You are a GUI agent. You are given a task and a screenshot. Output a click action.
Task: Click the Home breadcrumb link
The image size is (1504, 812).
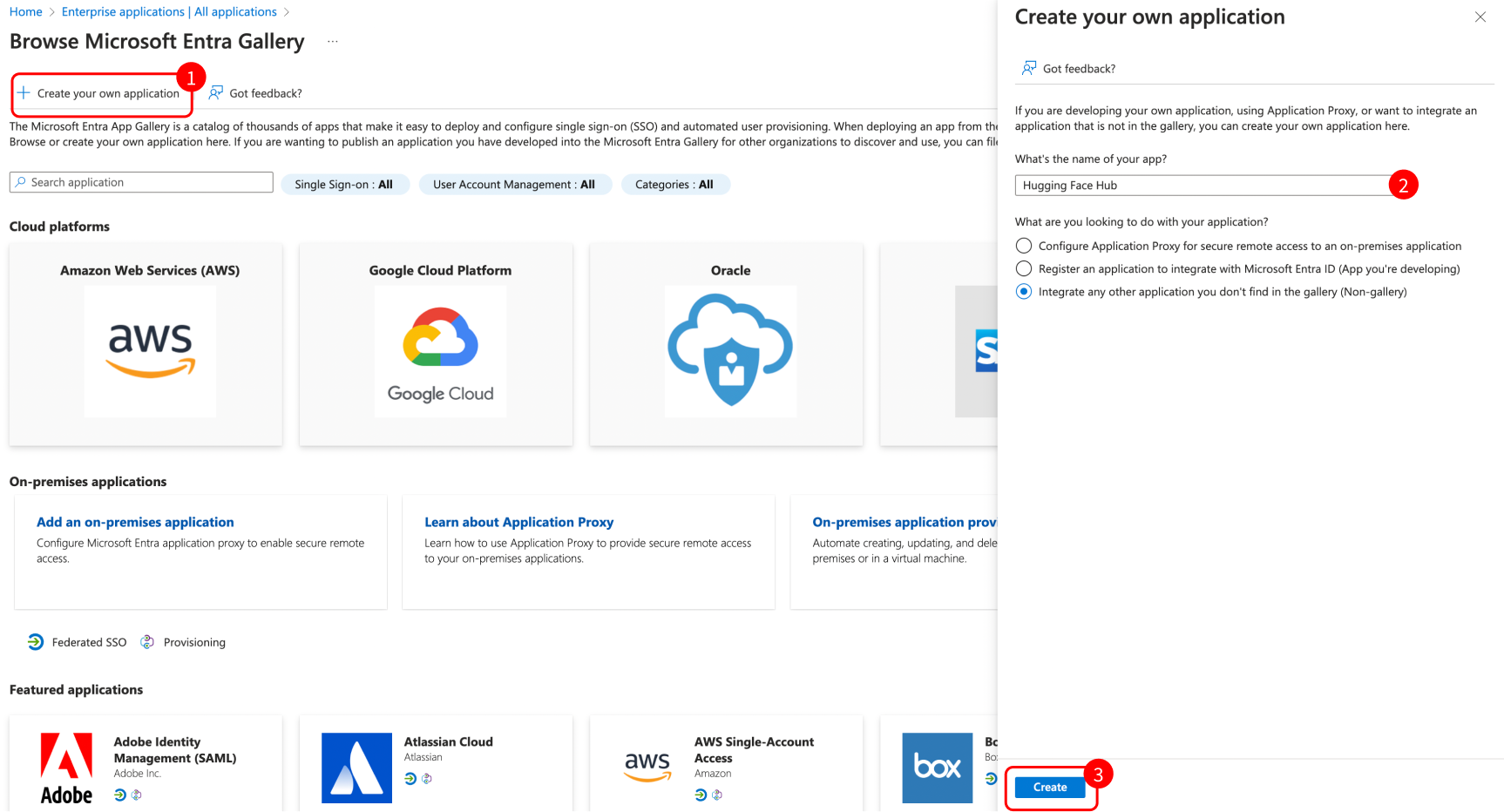[25, 11]
